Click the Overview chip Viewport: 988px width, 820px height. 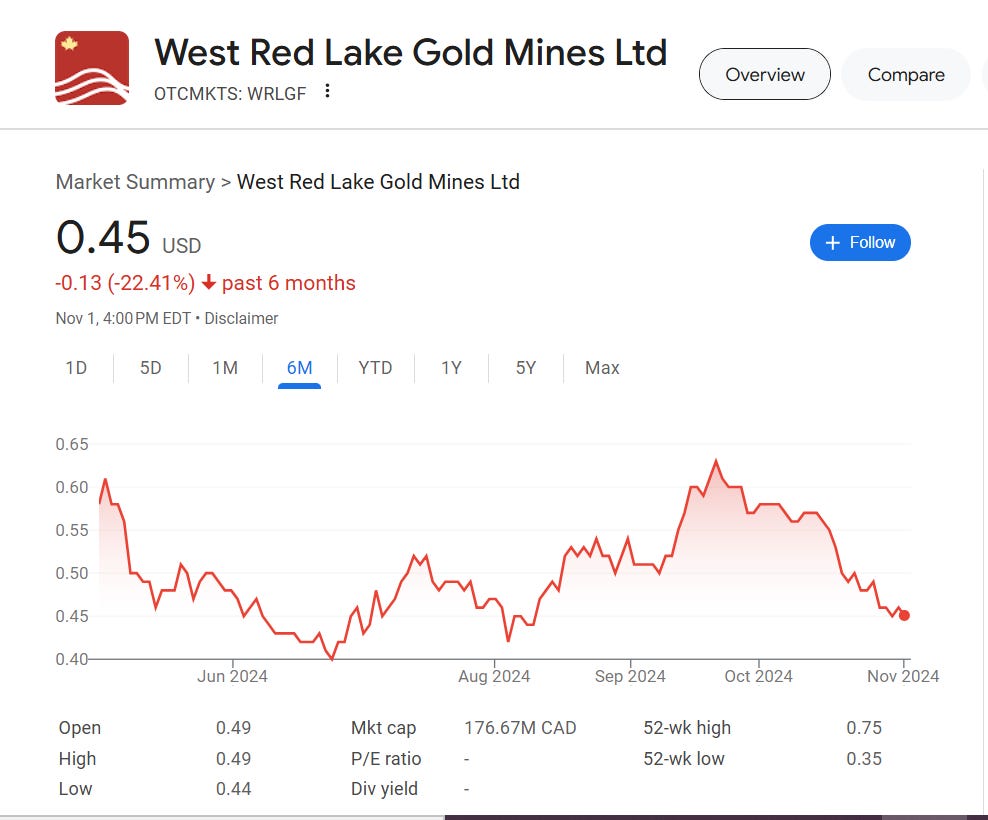point(764,74)
